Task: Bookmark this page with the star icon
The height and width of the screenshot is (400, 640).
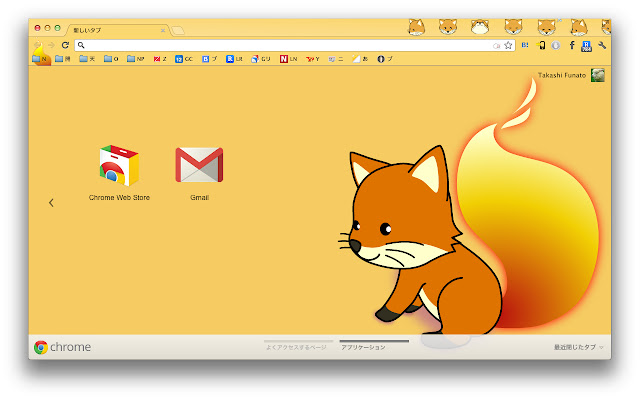Action: tap(508, 45)
